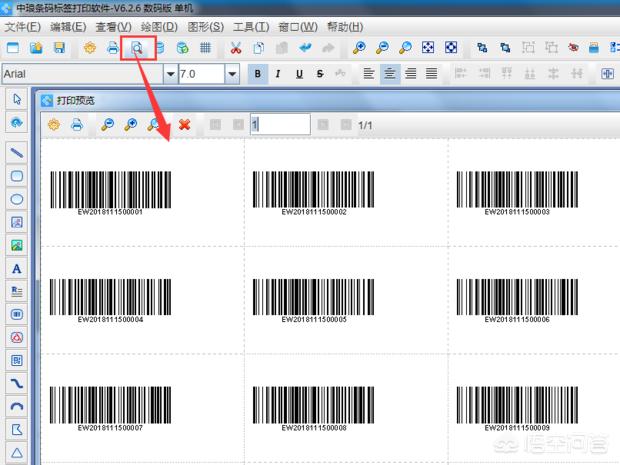Click the 1/1 page count text
The image size is (620, 465).
(365, 125)
